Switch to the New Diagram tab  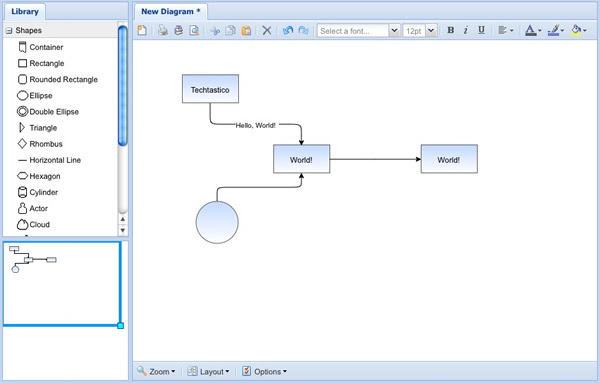tap(171, 11)
